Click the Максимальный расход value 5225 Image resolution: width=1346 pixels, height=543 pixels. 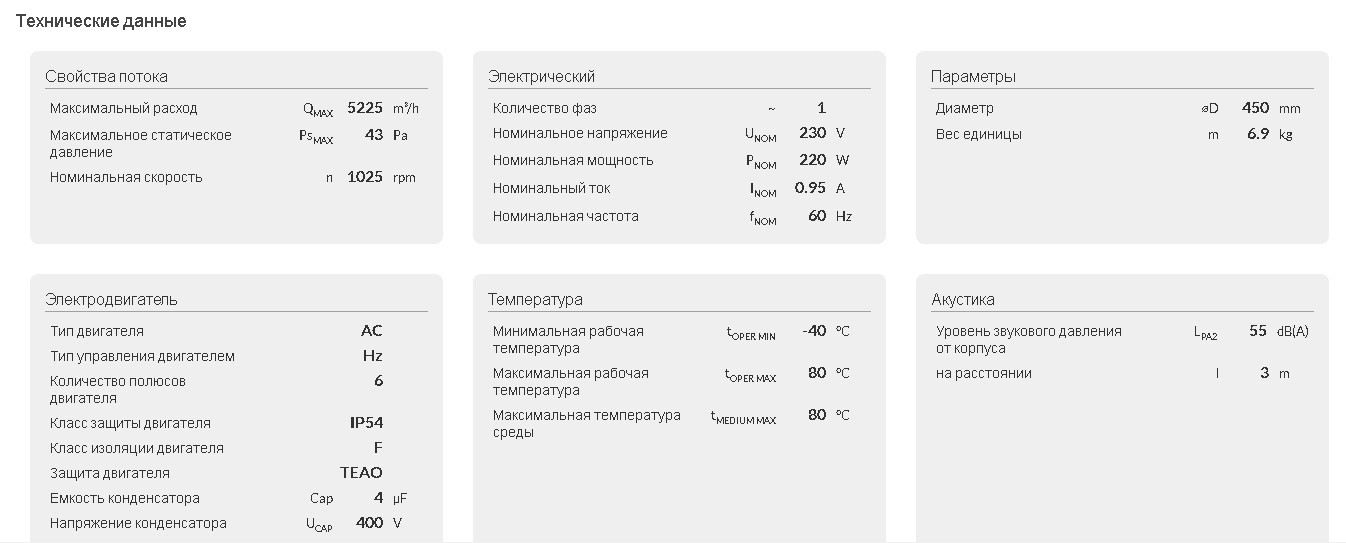(x=365, y=108)
